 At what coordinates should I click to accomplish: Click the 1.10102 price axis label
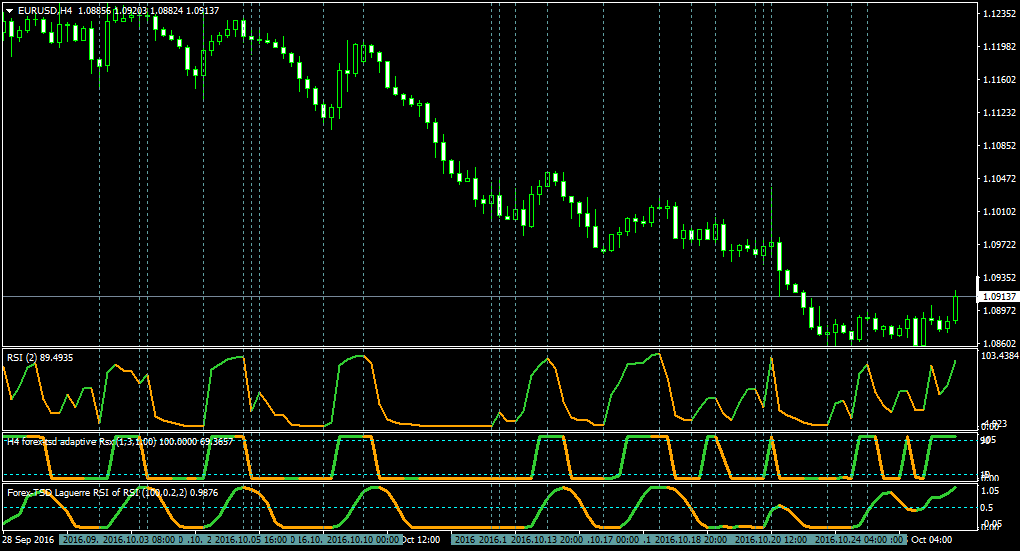(x=1000, y=211)
